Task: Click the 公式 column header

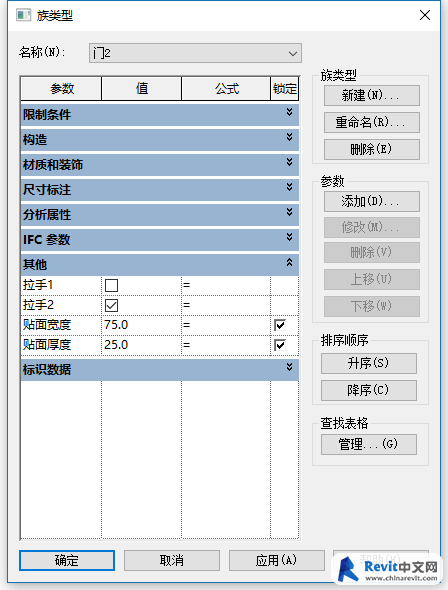Action: click(x=226, y=89)
